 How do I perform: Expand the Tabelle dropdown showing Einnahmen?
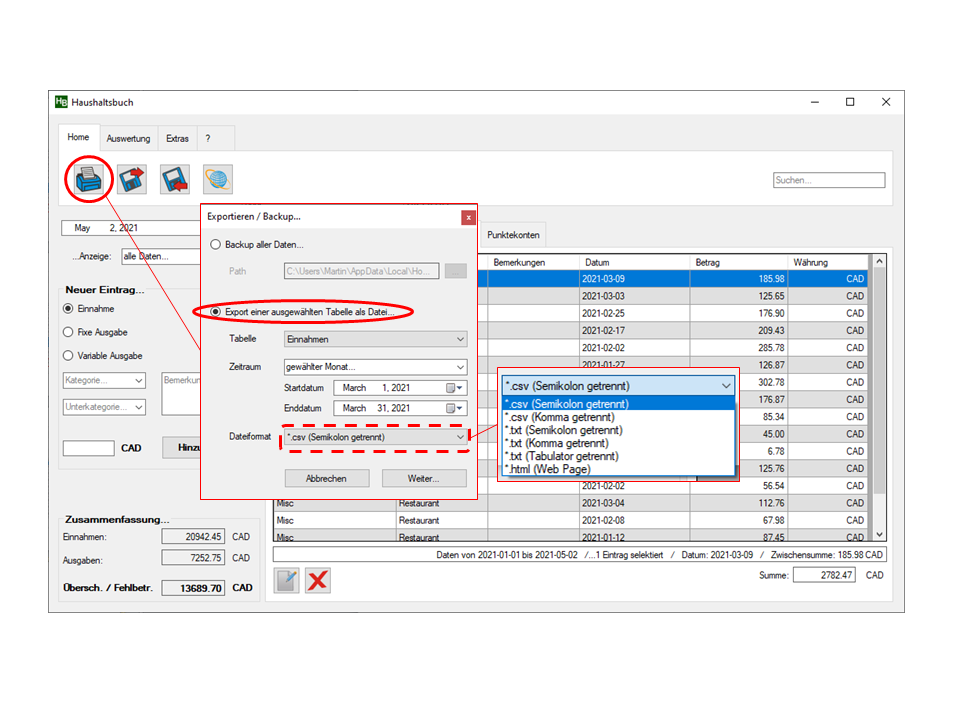(375, 340)
